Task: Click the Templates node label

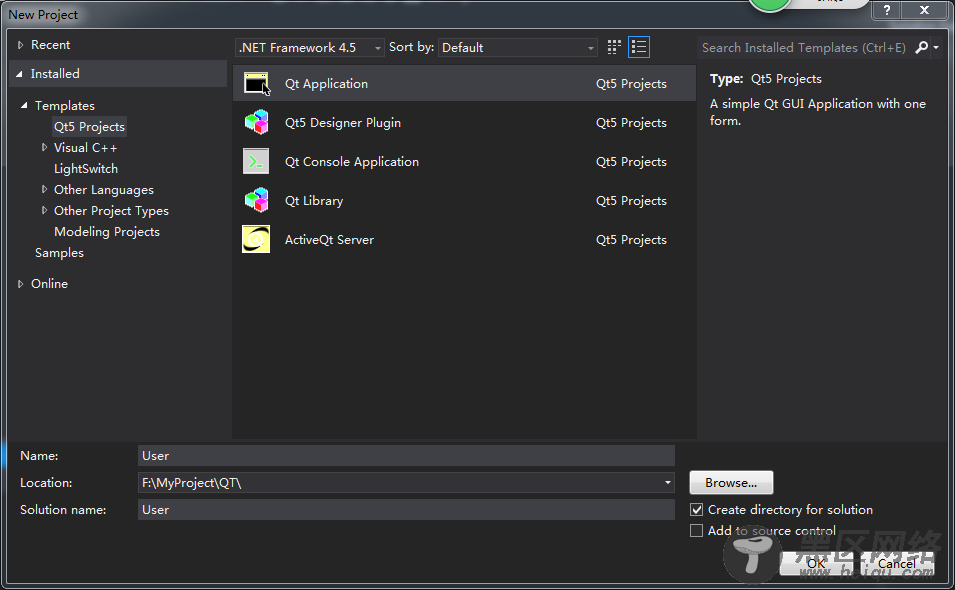Action: pos(65,105)
